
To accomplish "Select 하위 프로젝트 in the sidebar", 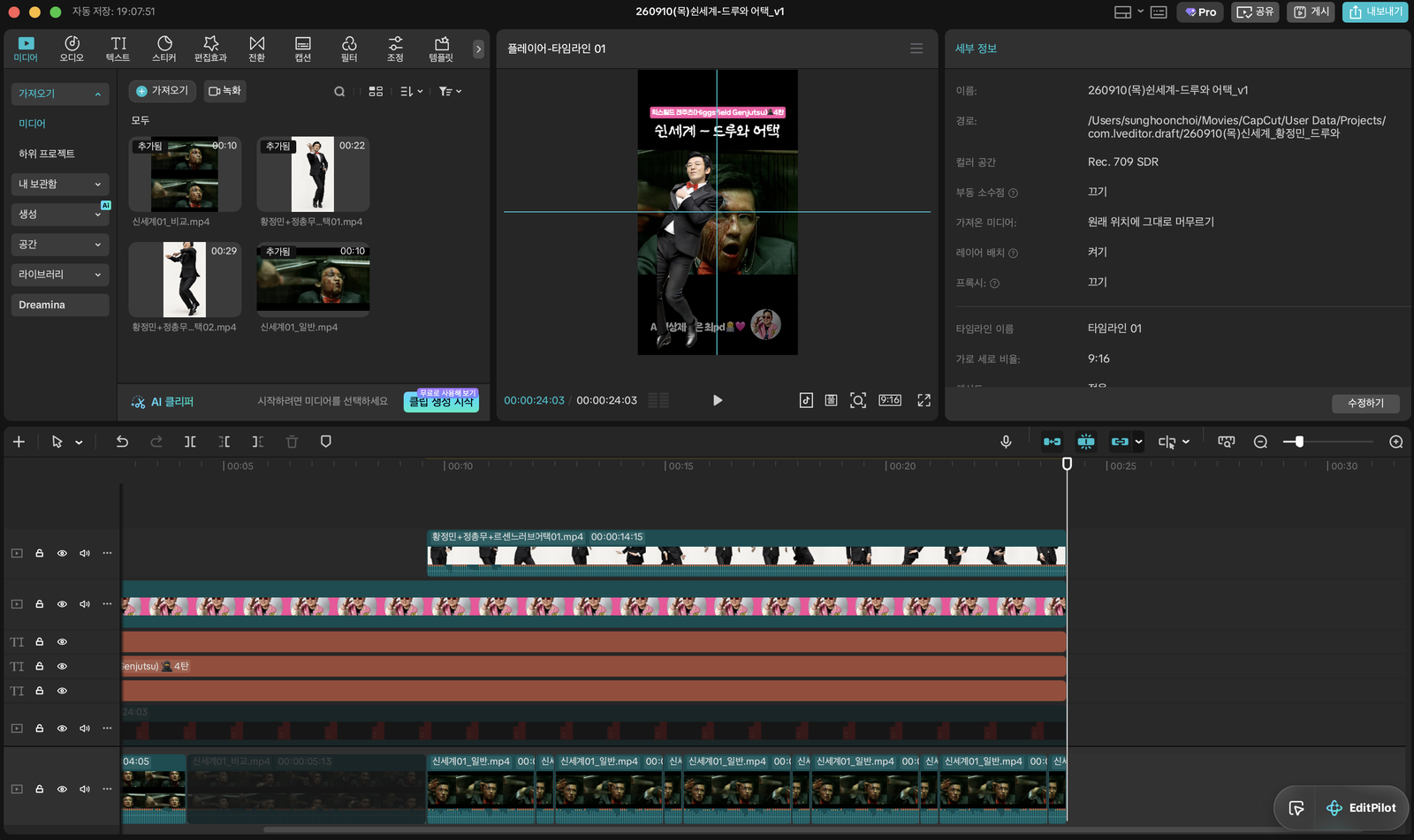I will pos(47,154).
